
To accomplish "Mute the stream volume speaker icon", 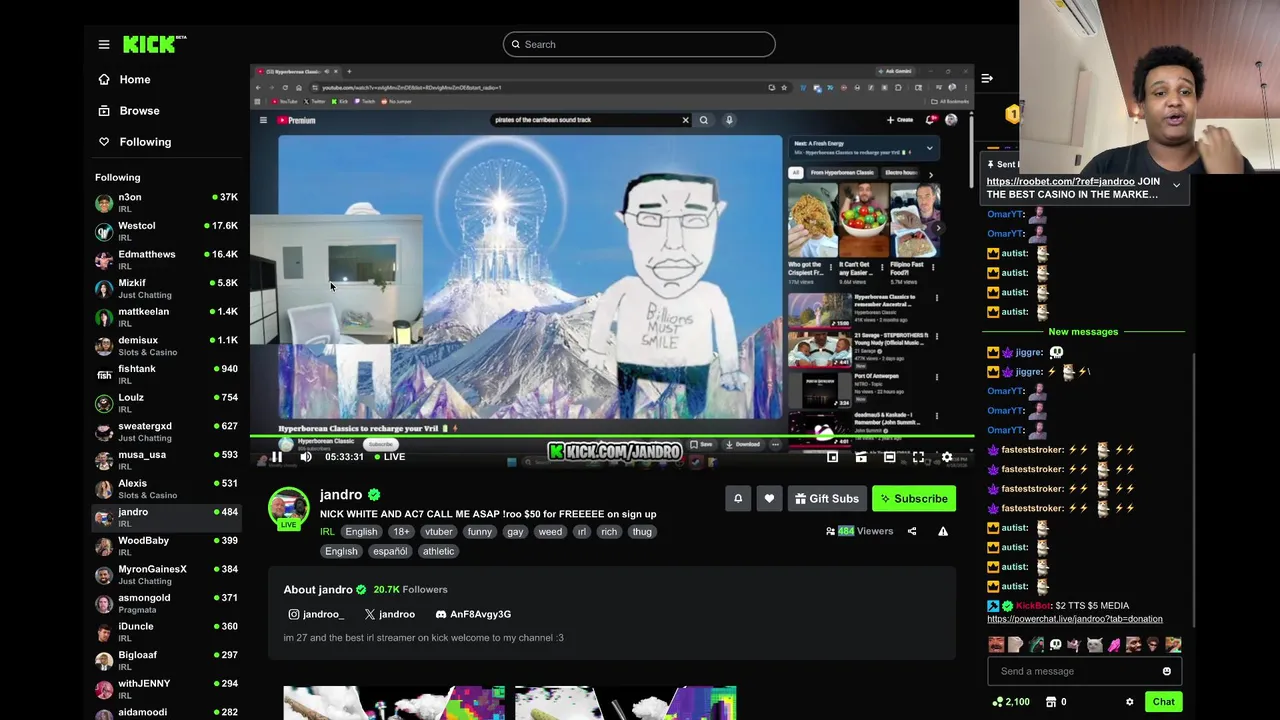I will pos(306,457).
